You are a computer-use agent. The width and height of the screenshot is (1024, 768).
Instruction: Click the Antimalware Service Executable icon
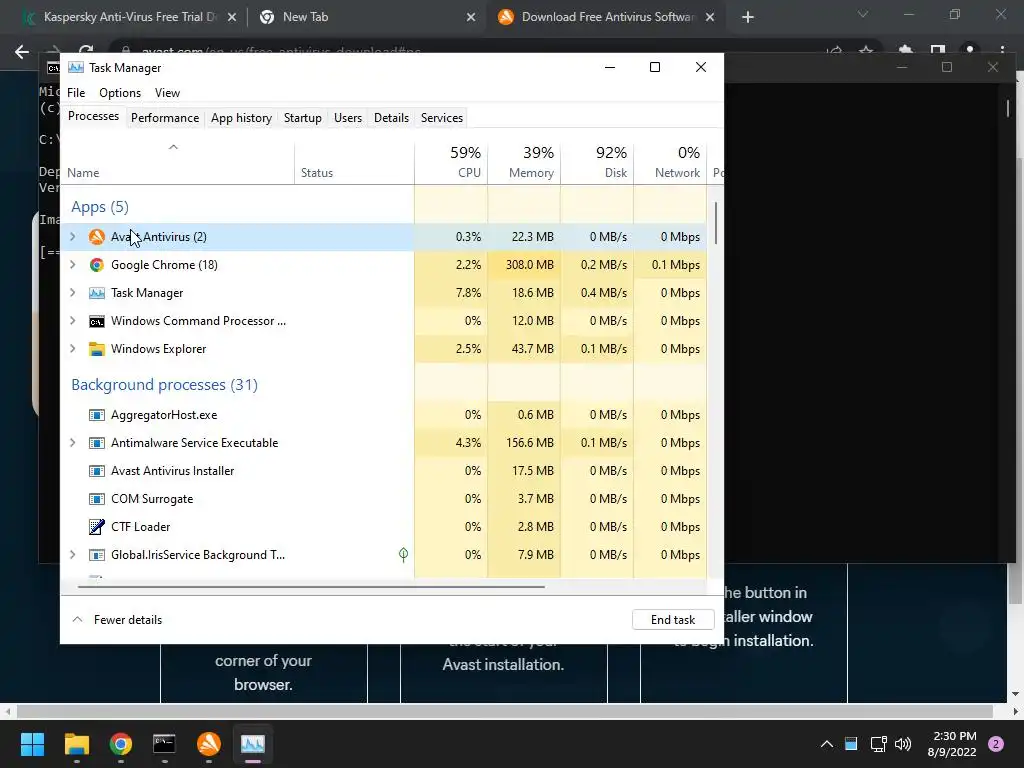[x=97, y=443]
